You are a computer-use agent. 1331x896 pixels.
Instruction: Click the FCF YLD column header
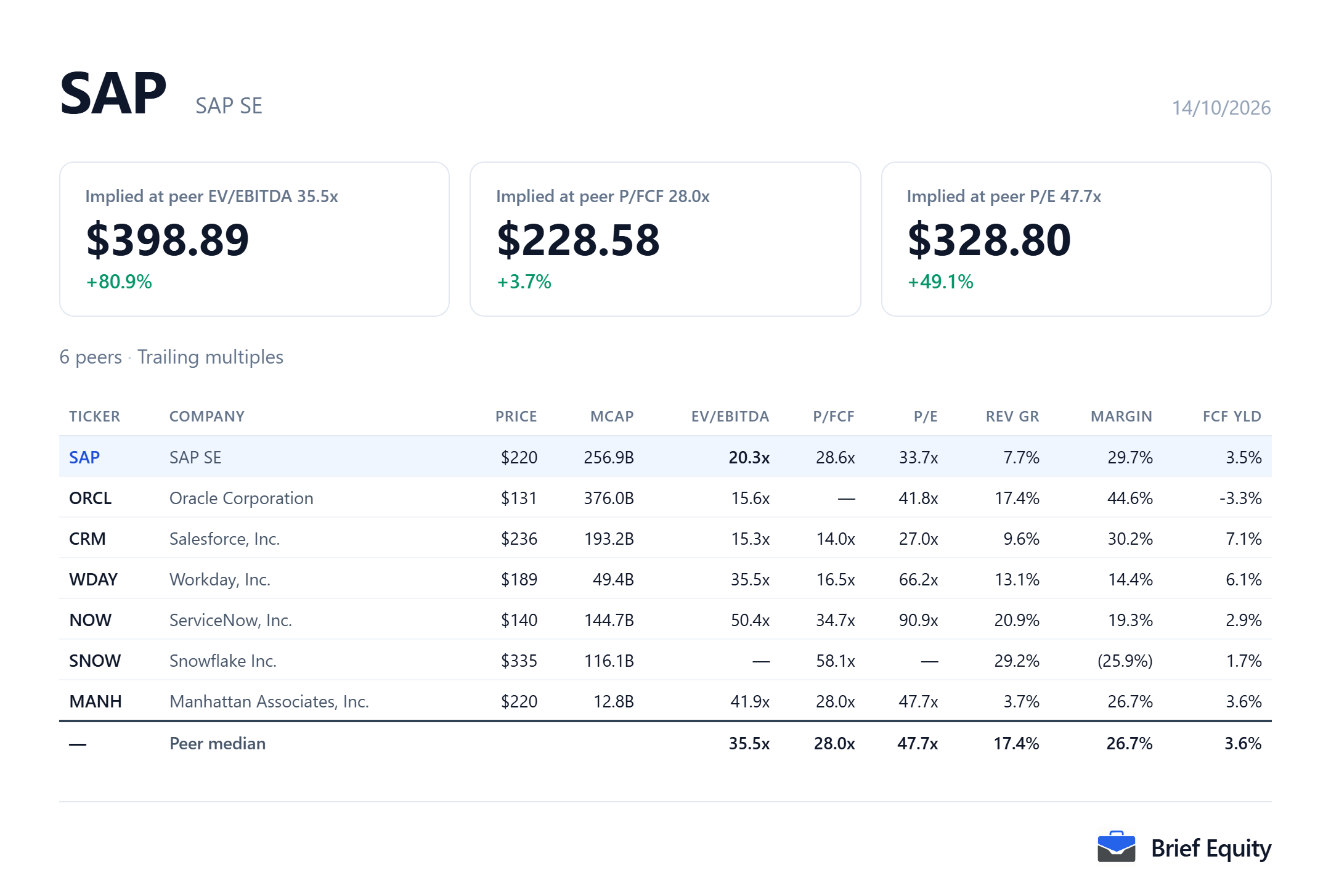click(x=1232, y=417)
